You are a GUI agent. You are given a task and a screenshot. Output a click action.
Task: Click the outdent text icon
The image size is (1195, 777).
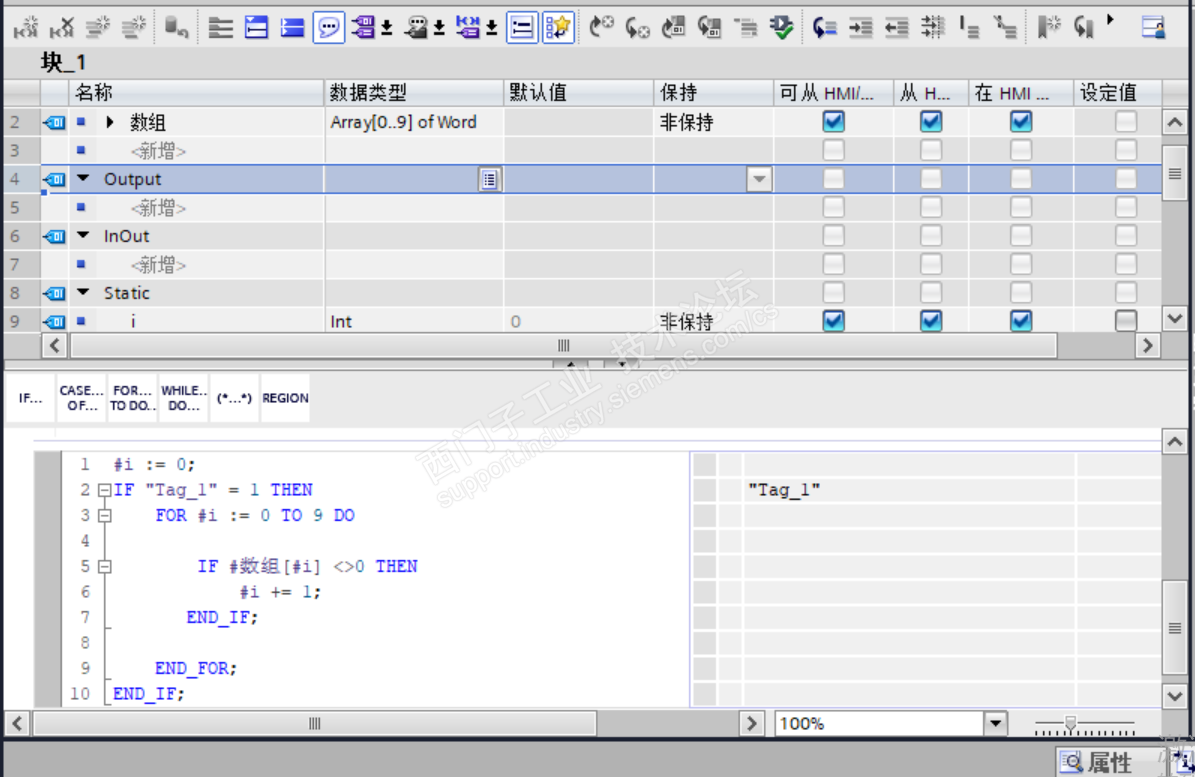click(896, 28)
